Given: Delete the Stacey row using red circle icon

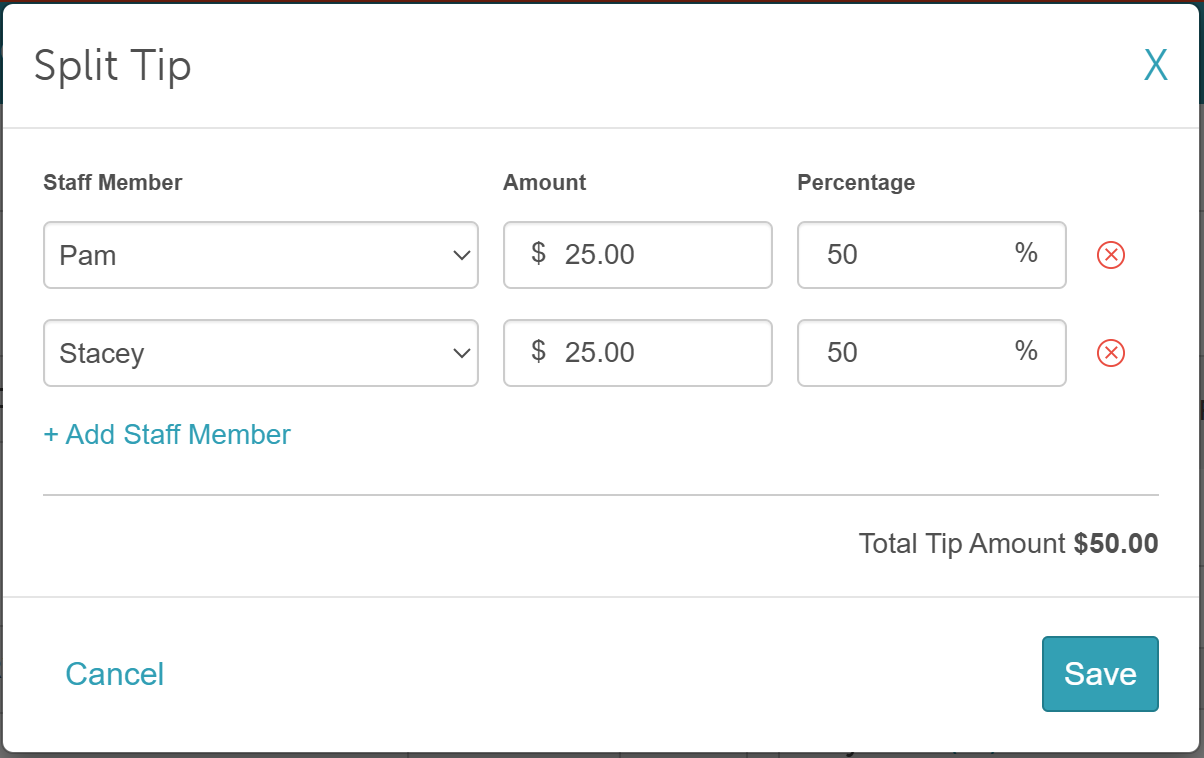Looking at the screenshot, I should pos(1111,353).
